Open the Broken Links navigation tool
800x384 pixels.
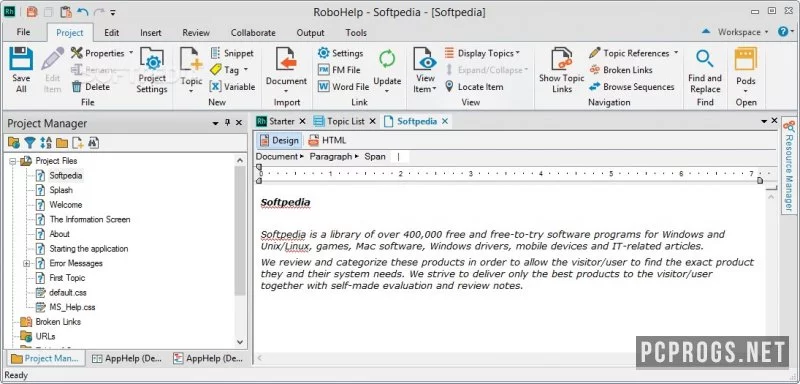(x=621, y=70)
